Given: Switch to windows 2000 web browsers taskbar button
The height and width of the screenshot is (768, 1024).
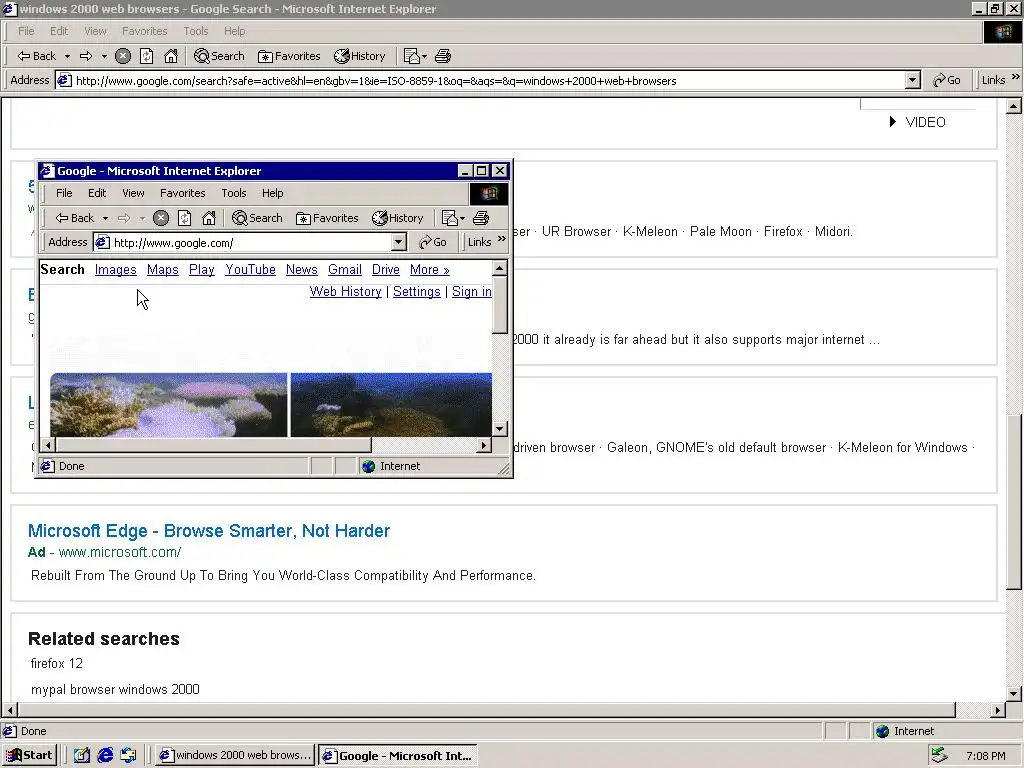Looking at the screenshot, I should [x=236, y=756].
